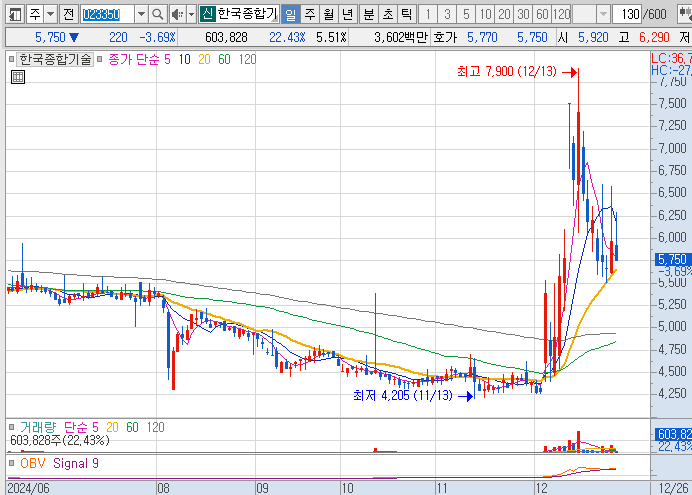Switch to the 초 second chart tab
692x495 pixels.
[388, 15]
